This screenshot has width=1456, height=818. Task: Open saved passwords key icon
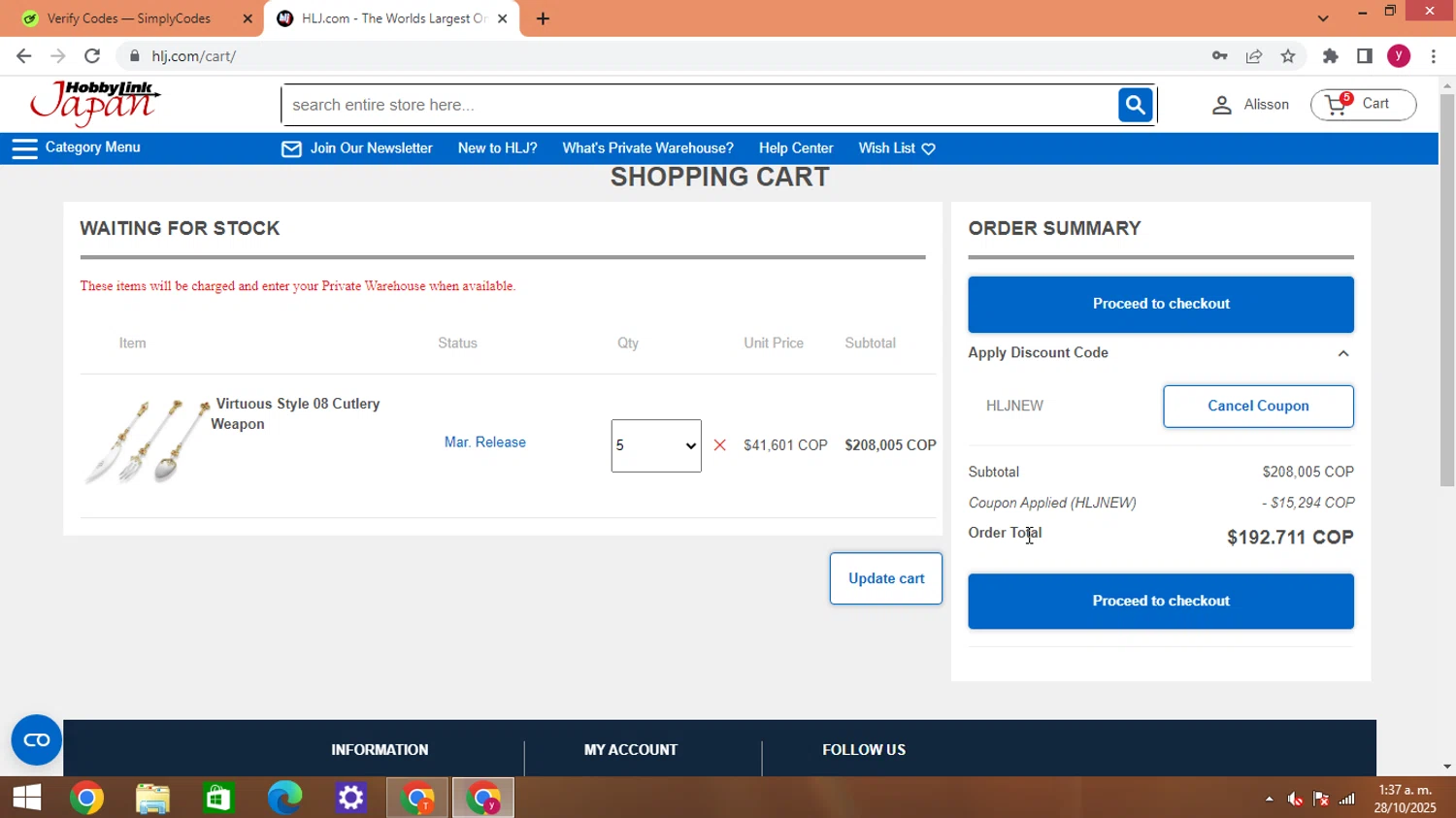(1220, 56)
